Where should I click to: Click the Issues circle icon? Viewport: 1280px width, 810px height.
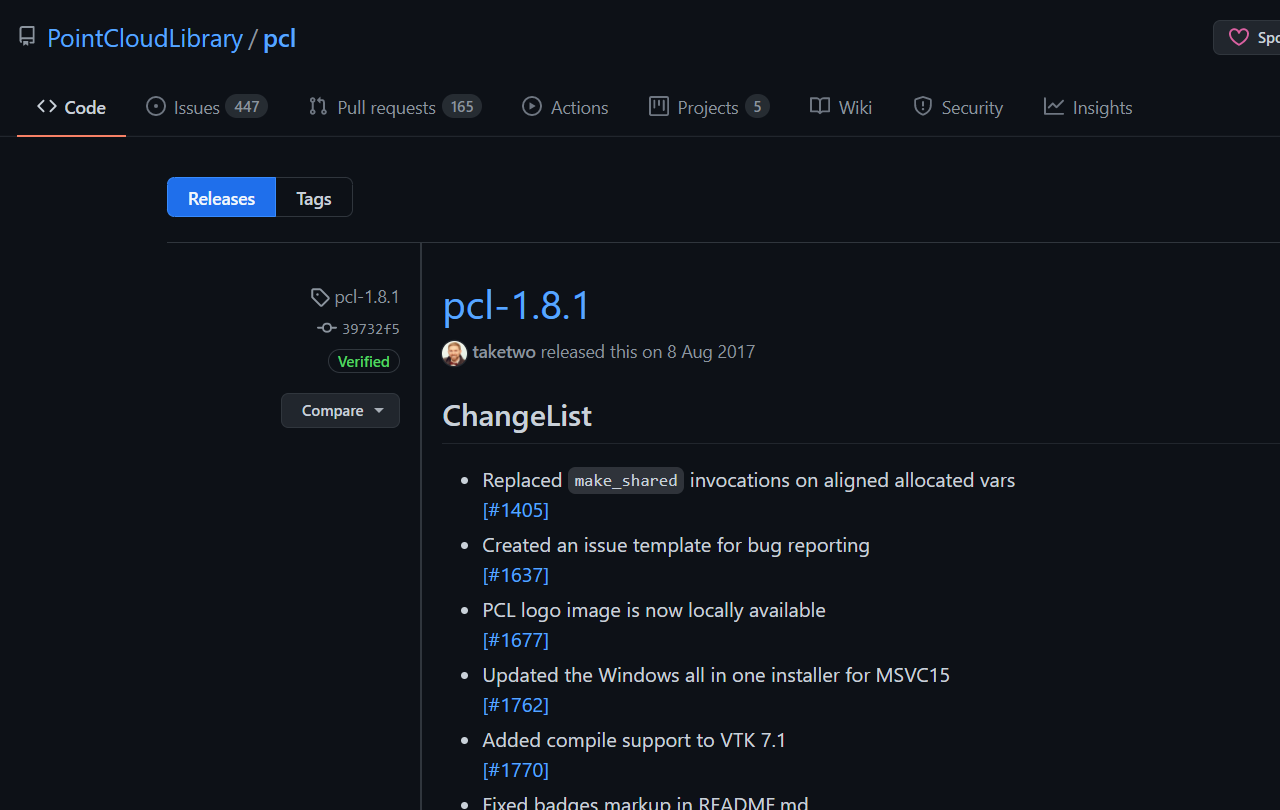tap(155, 106)
